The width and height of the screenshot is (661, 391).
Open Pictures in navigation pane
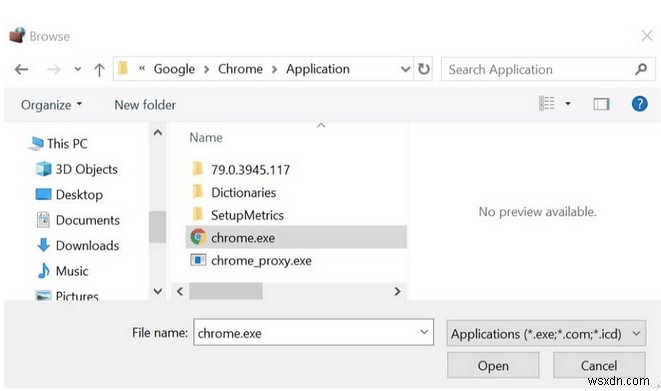[67, 295]
